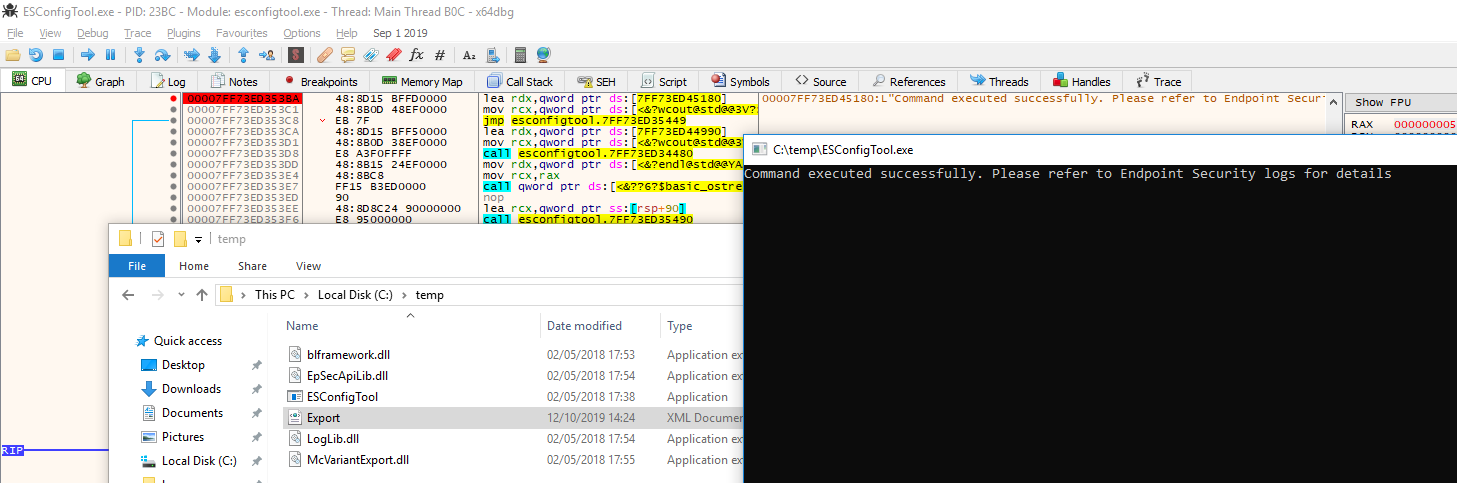Open the Quick Access Toolbar customize dropdown
This screenshot has width=1457, height=483.
click(198, 239)
